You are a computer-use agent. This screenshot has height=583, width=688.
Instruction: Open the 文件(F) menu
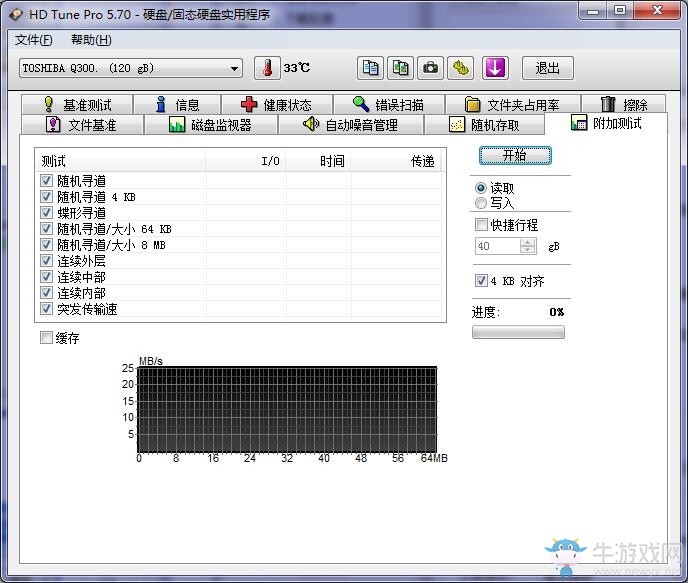coord(33,40)
